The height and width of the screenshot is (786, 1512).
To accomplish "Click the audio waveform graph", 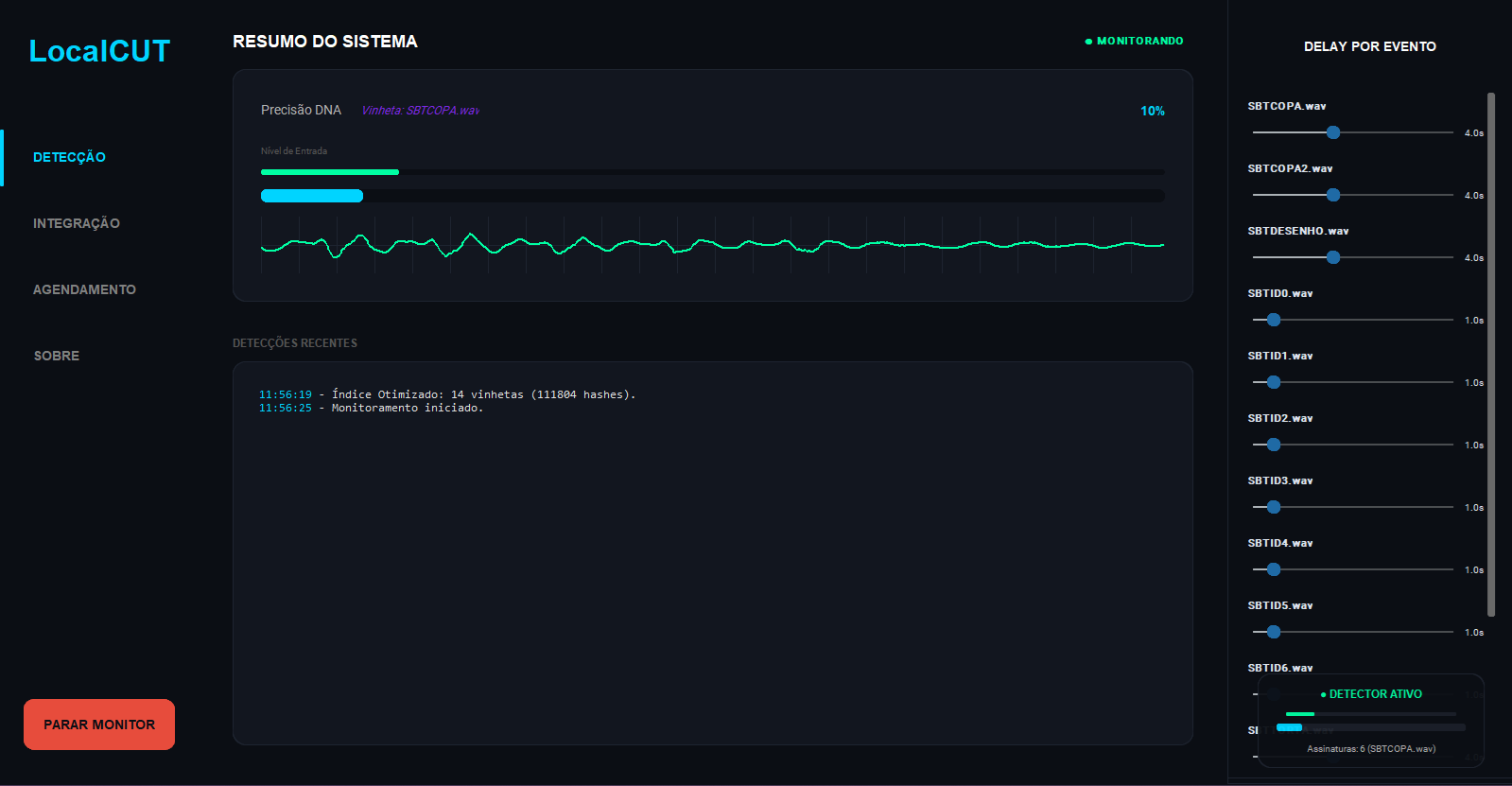I will tap(713, 245).
